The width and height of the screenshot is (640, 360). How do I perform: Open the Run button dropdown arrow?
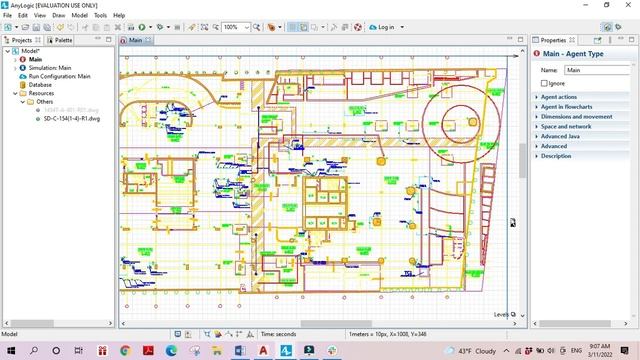(151, 27)
